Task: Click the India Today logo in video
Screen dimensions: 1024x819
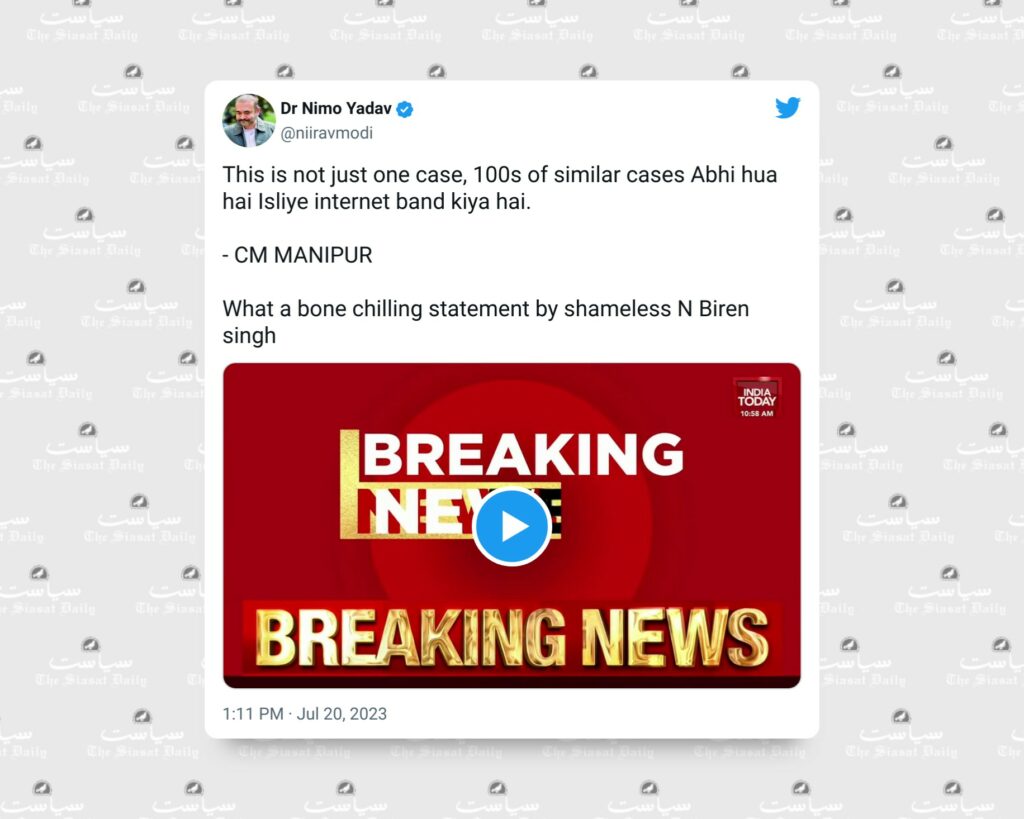Action: [x=756, y=396]
